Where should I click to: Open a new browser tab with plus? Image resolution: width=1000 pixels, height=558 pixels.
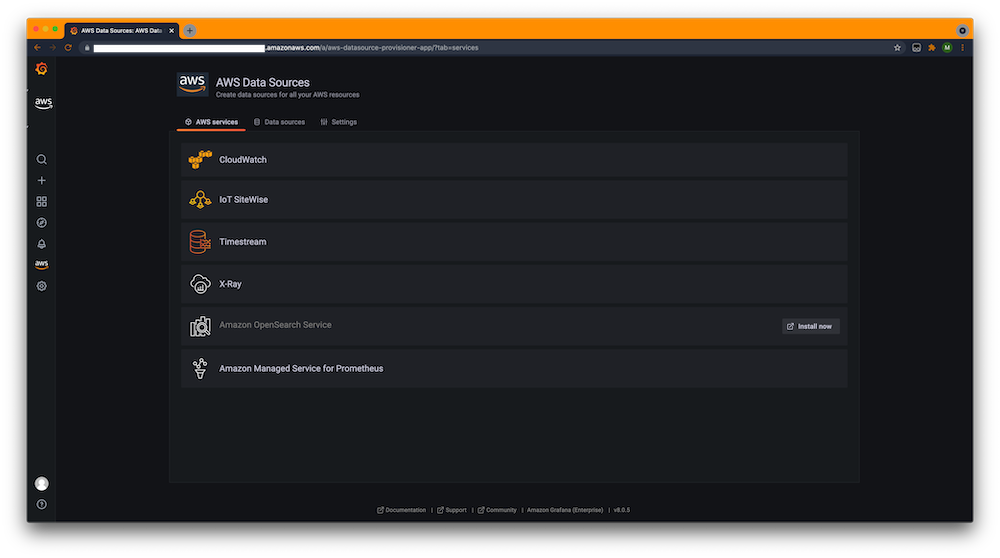coord(189,31)
